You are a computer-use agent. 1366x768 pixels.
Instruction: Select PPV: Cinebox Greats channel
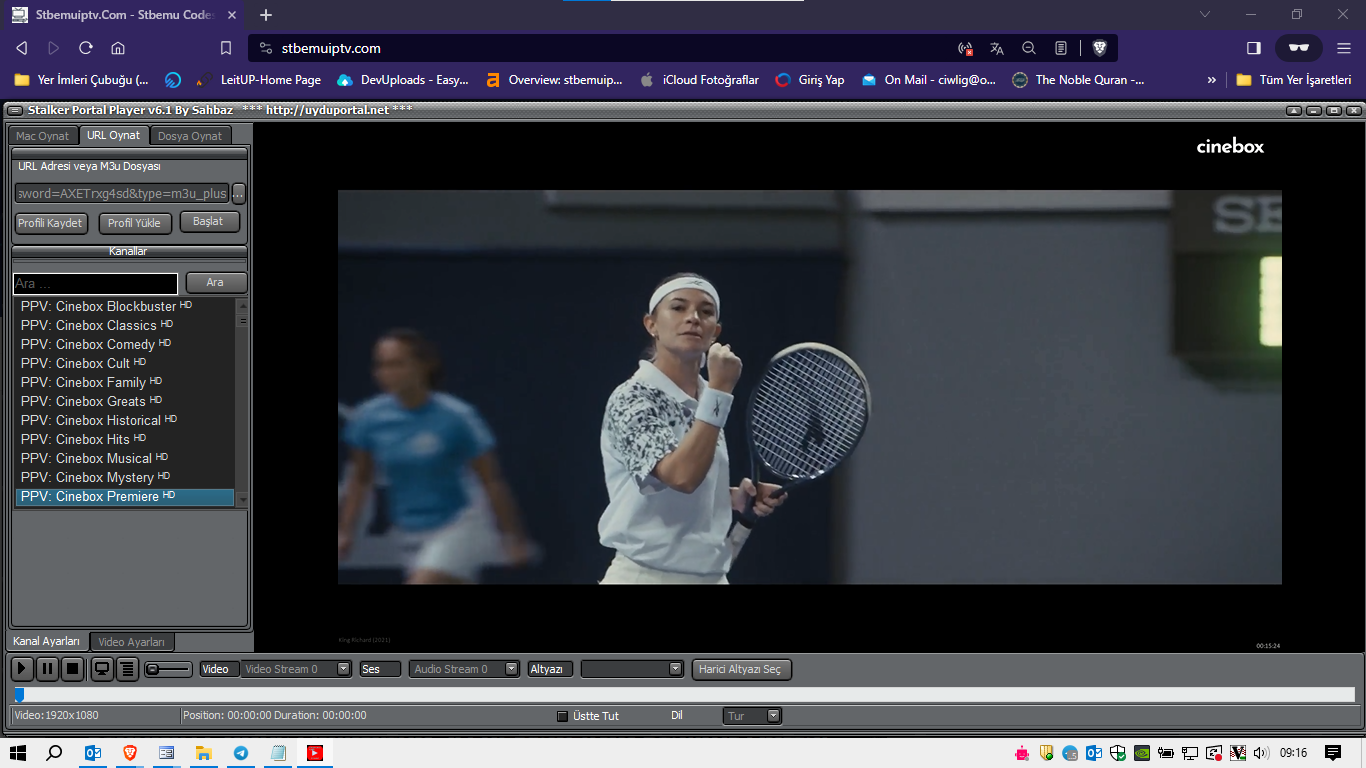click(x=125, y=401)
